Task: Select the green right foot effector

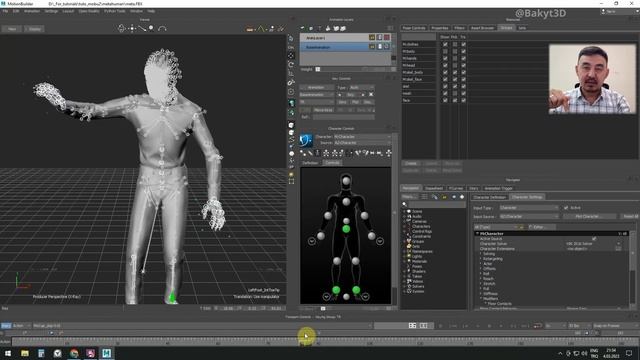Action: pos(336,290)
